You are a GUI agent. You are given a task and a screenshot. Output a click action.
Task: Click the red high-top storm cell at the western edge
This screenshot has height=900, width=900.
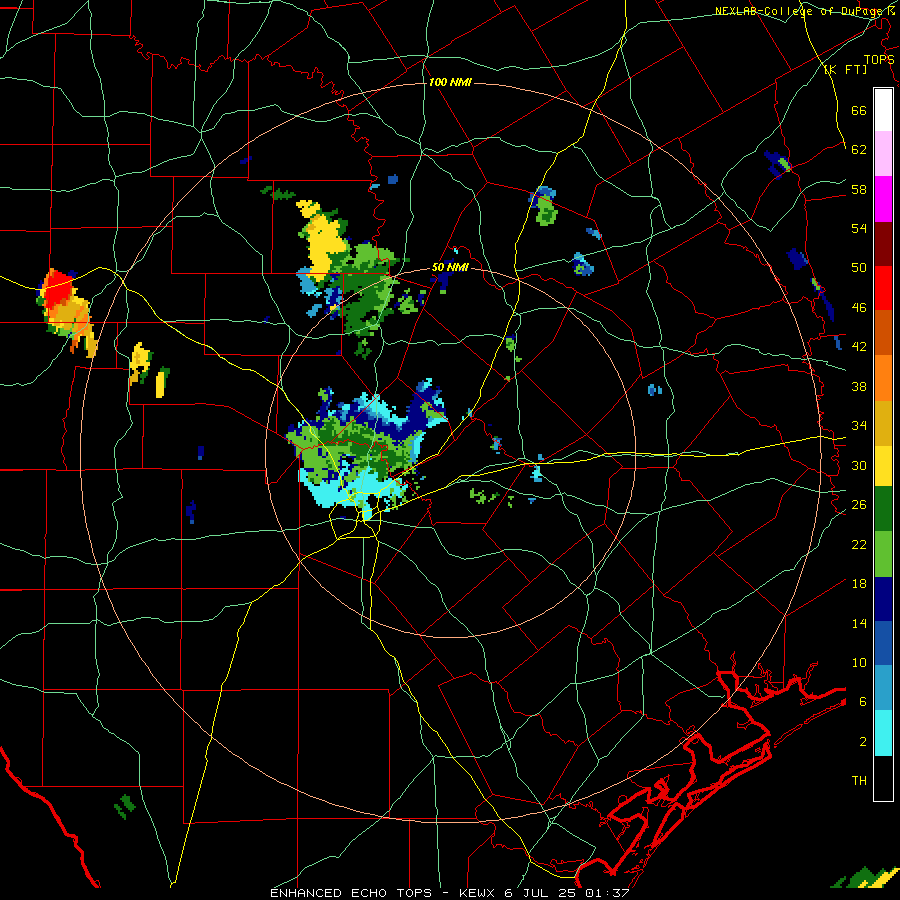(x=56, y=290)
